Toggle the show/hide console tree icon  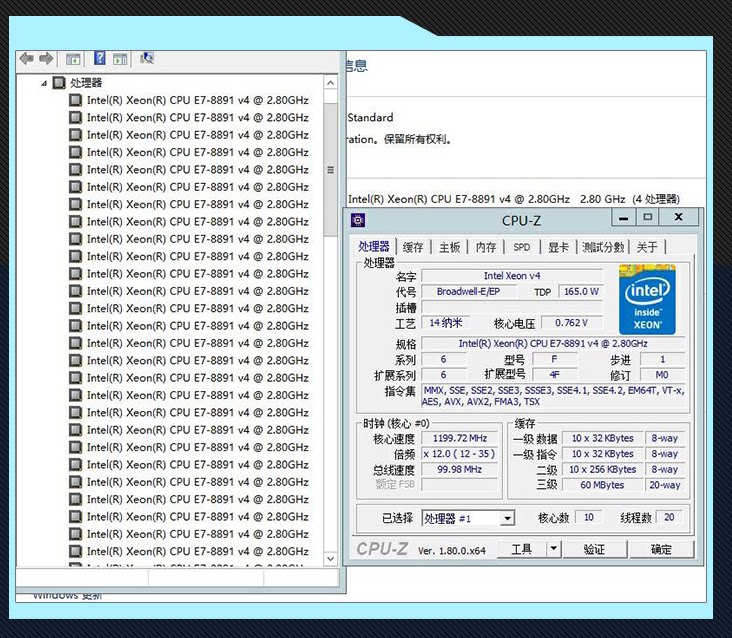pos(73,59)
